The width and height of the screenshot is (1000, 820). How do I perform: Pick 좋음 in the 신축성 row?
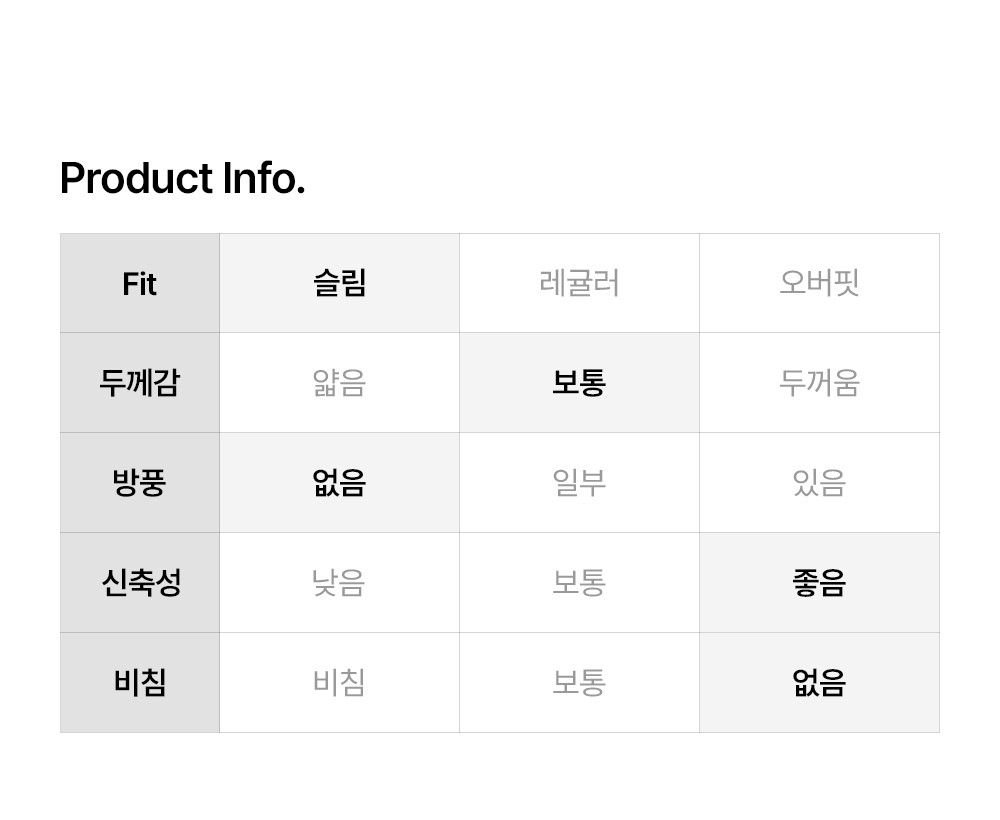(x=819, y=583)
